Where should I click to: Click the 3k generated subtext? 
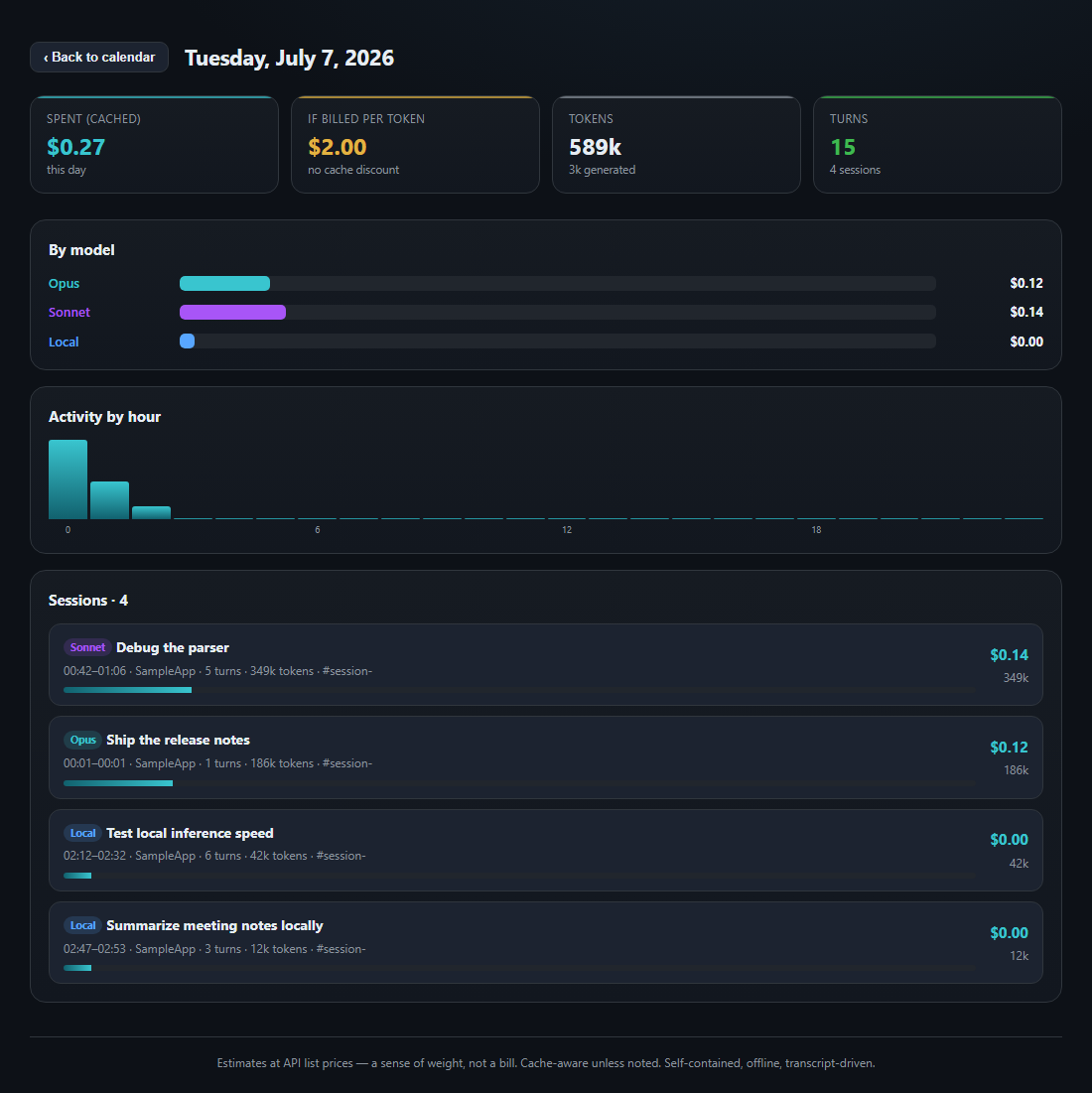[x=603, y=170]
